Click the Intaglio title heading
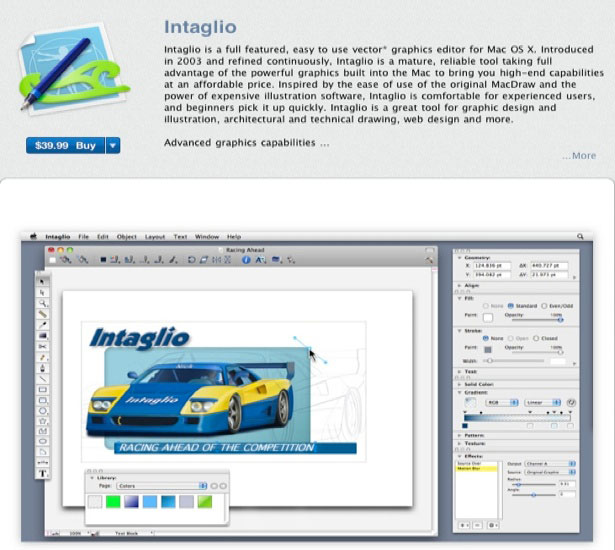The height and width of the screenshot is (550, 615). point(200,27)
